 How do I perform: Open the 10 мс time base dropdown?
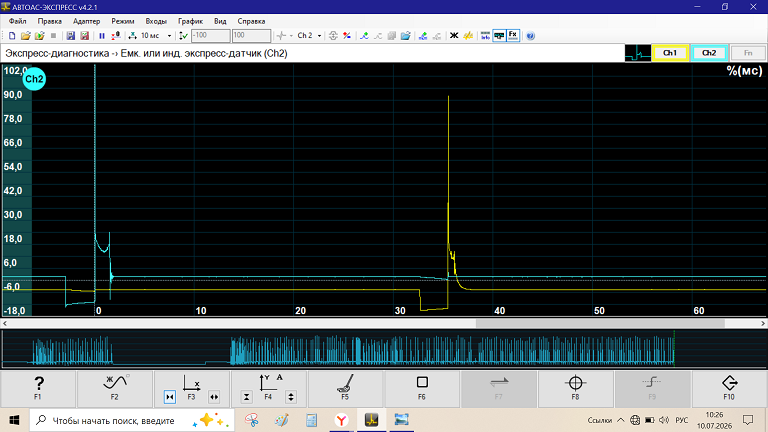[169, 36]
